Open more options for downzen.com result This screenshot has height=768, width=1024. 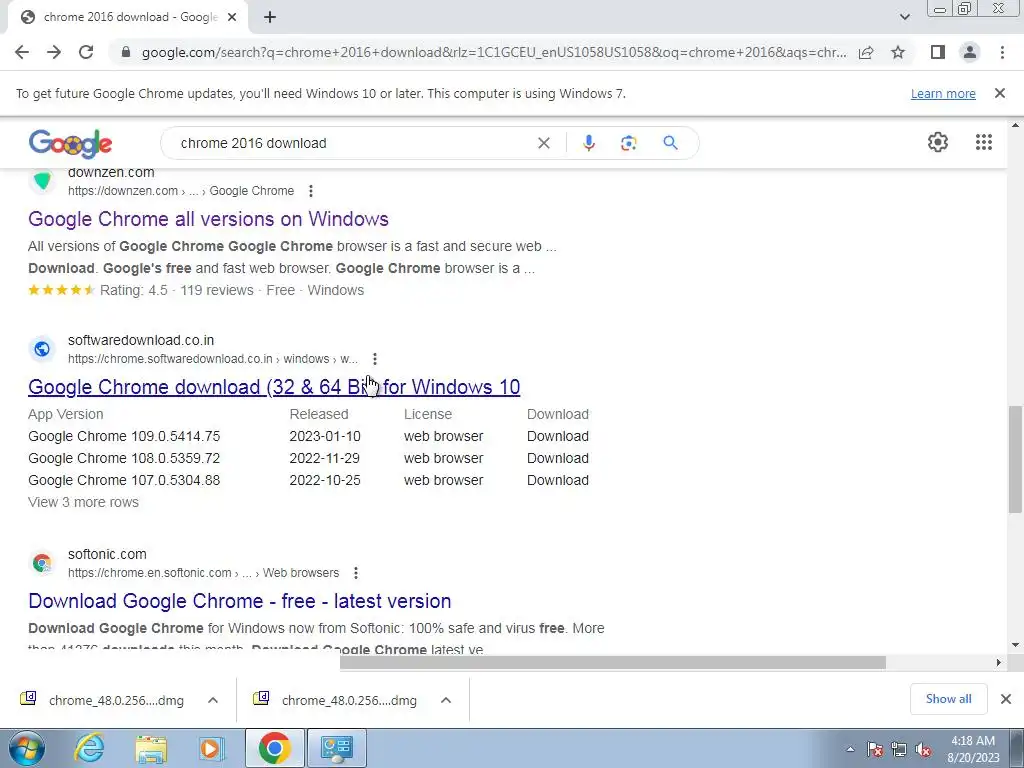[x=311, y=191]
